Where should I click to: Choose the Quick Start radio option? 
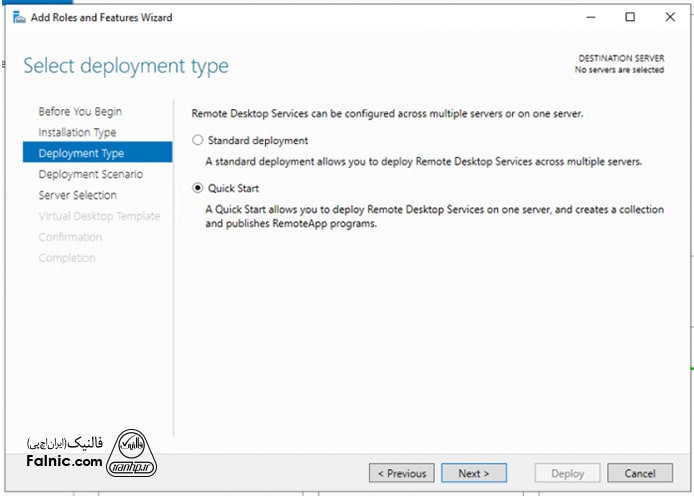click(198, 188)
